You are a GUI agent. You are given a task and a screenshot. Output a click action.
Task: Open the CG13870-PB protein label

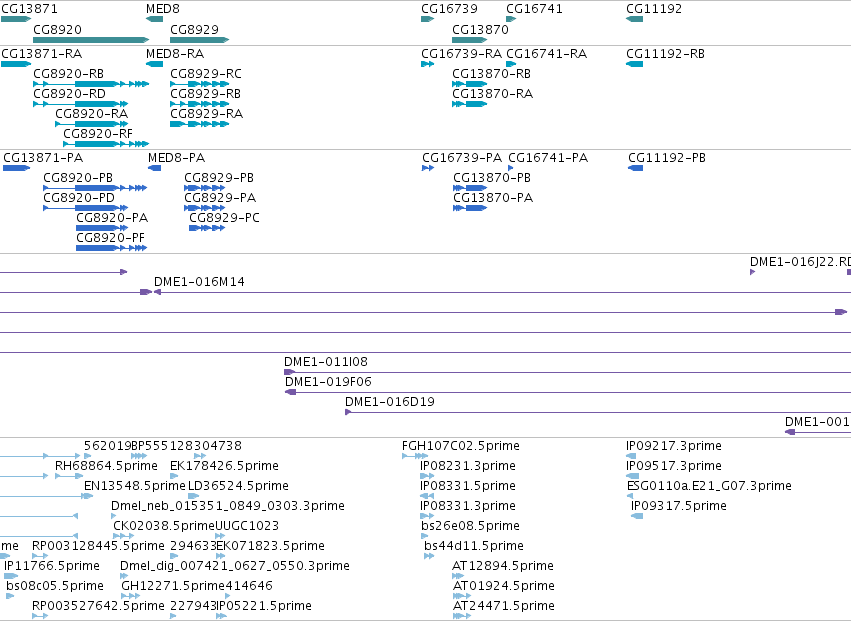pos(492,178)
